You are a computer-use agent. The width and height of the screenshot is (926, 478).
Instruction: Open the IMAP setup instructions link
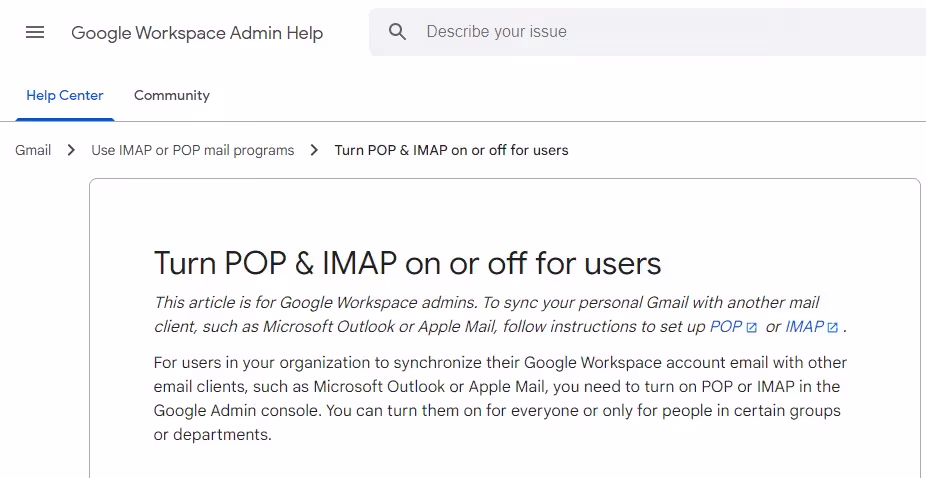804,327
